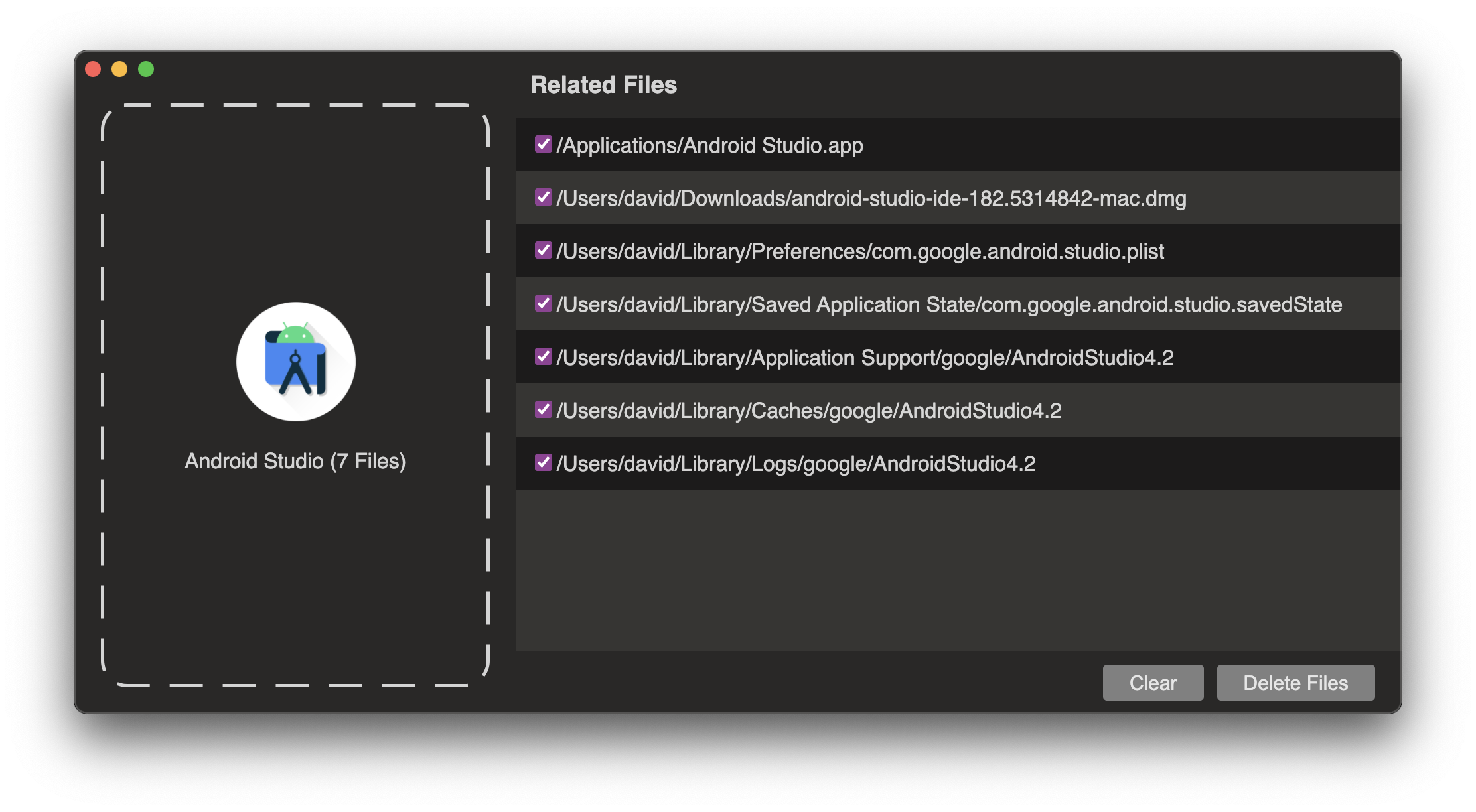Click the Android Studio (7 Files) label
Viewport: 1476px width, 812px height.
[295, 461]
